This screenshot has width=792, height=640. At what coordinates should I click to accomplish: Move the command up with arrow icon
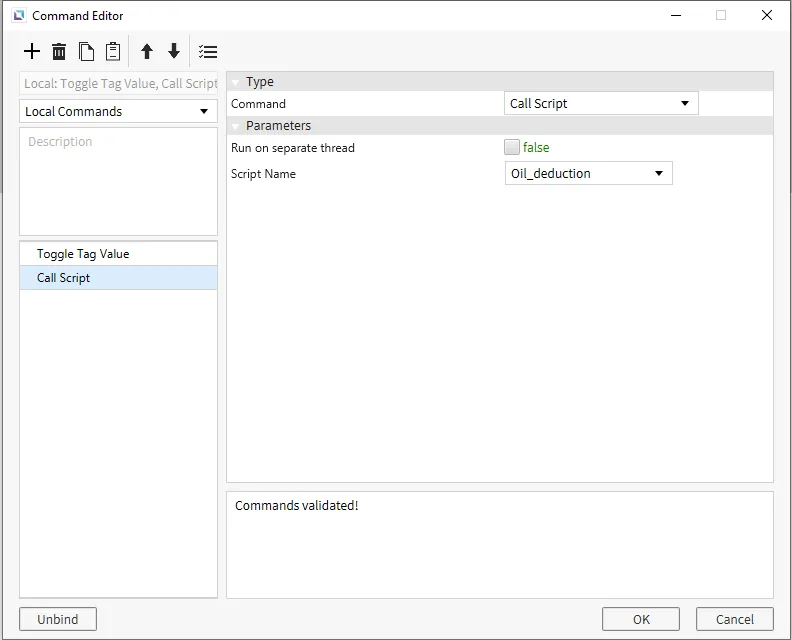click(x=147, y=52)
